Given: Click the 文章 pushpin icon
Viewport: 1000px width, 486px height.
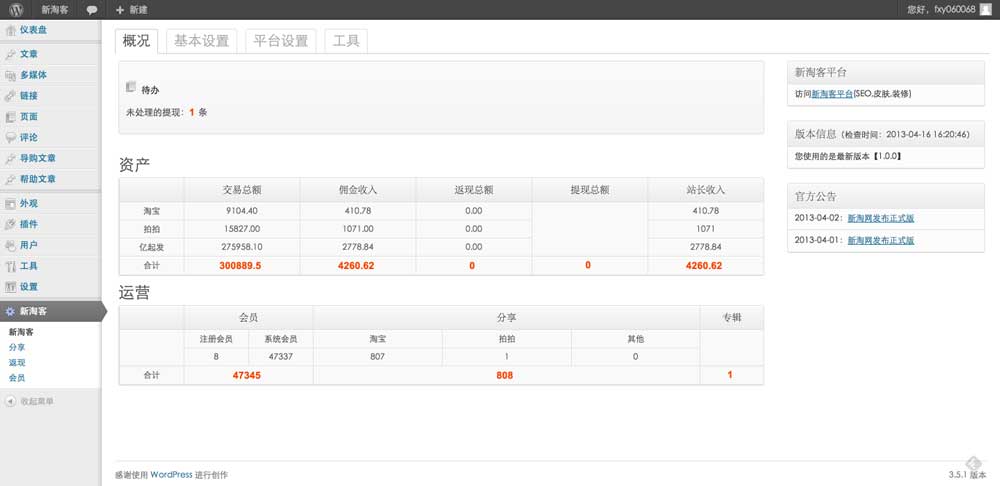Looking at the screenshot, I should [x=10, y=54].
